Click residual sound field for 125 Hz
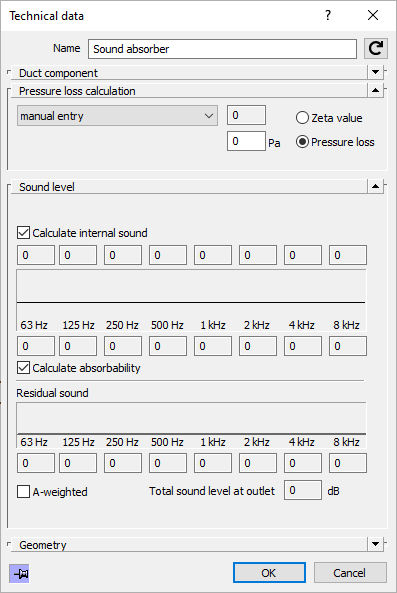397x593 pixels. click(78, 463)
